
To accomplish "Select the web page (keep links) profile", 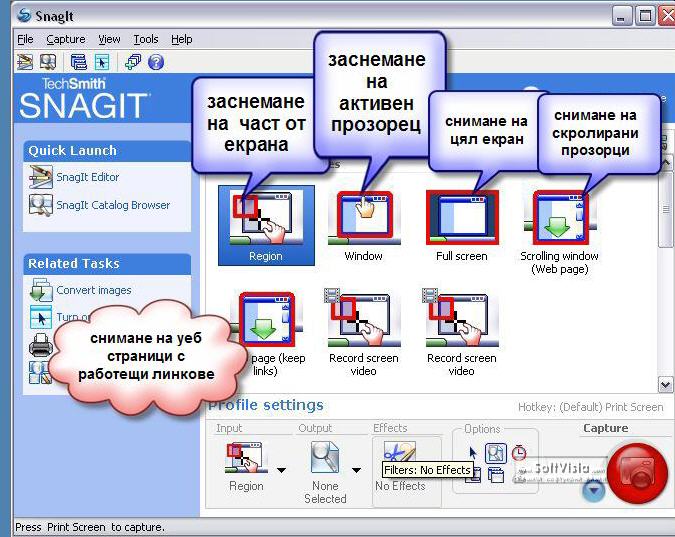I will pos(268,334).
